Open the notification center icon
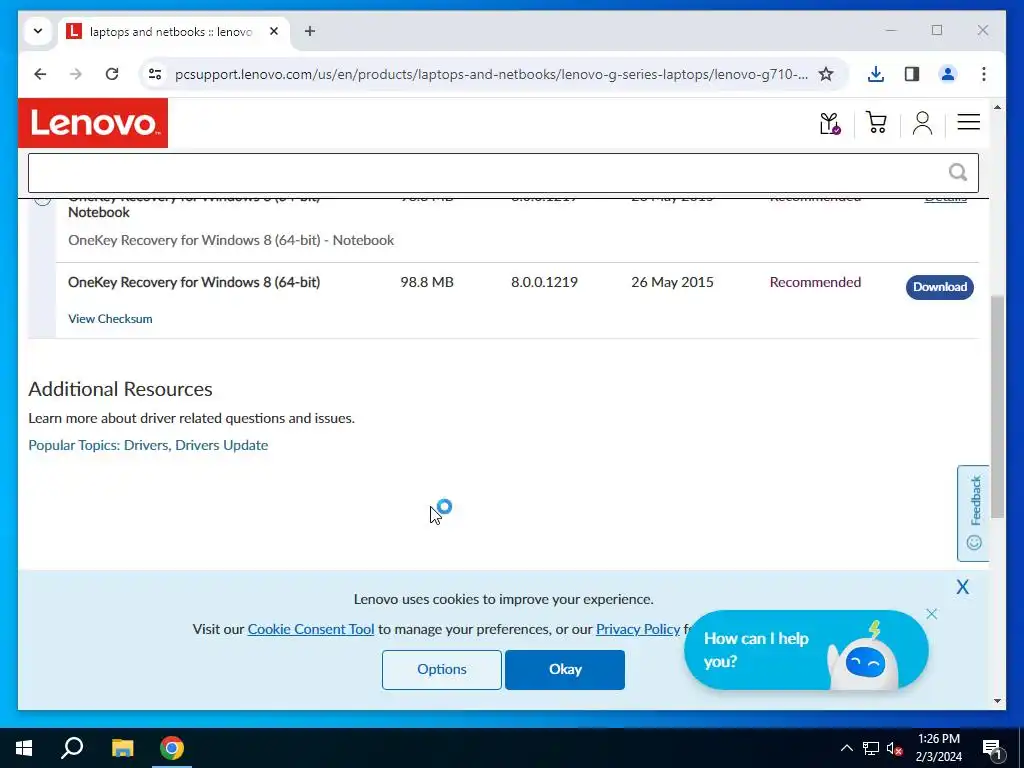The width and height of the screenshot is (1024, 768). (992, 748)
